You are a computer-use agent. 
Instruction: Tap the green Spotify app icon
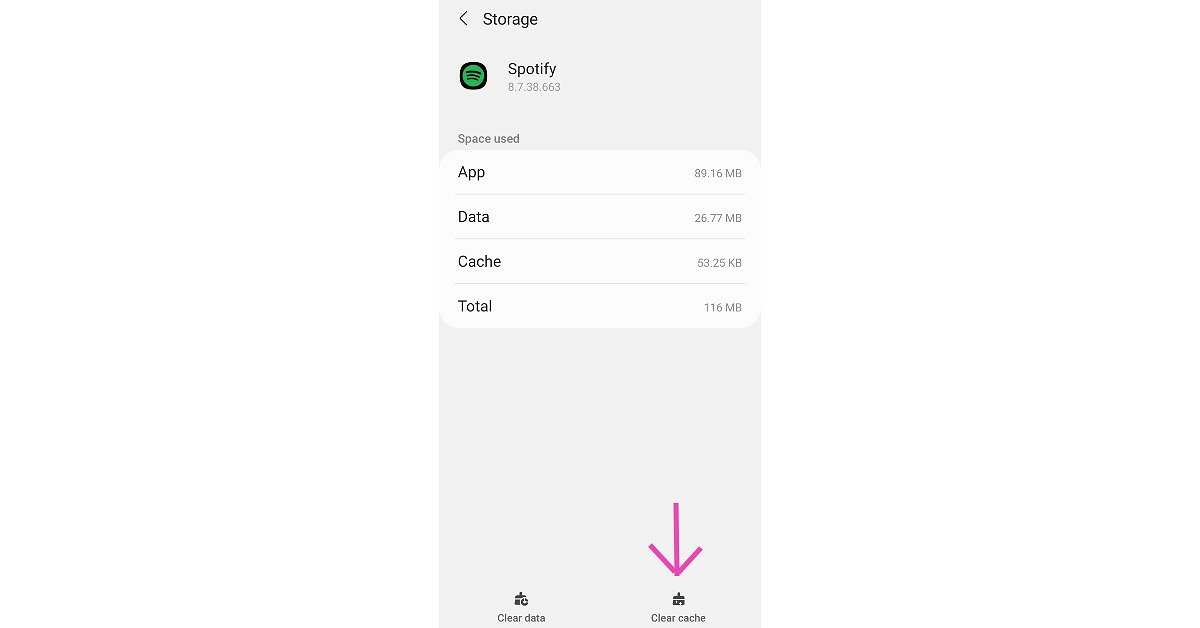(x=473, y=76)
